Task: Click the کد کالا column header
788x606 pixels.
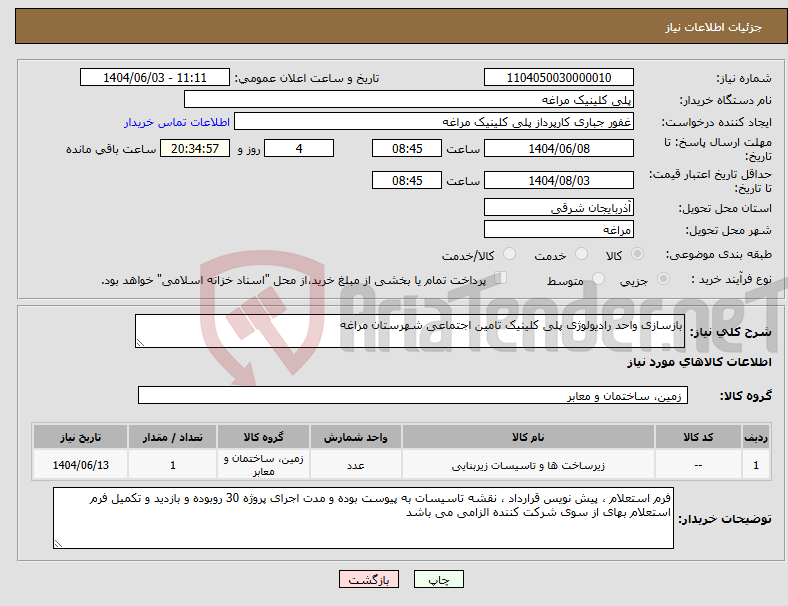Action: 698,437
